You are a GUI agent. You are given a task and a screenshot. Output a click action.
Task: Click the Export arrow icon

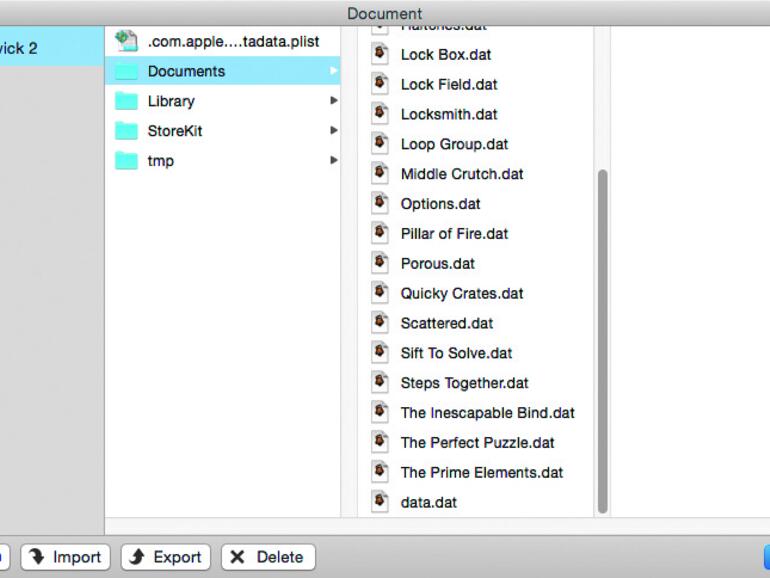click(137, 556)
